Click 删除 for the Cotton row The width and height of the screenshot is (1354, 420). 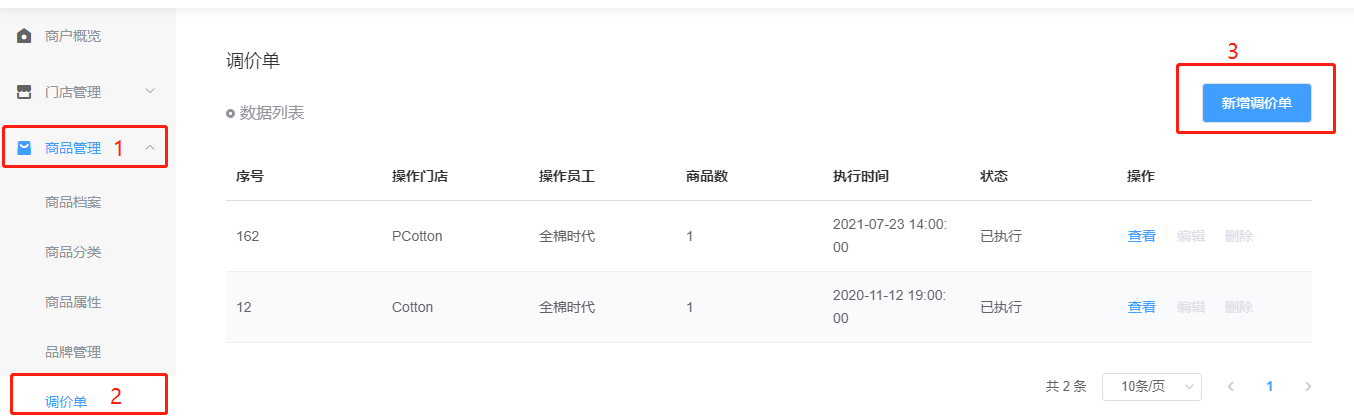click(x=1238, y=307)
